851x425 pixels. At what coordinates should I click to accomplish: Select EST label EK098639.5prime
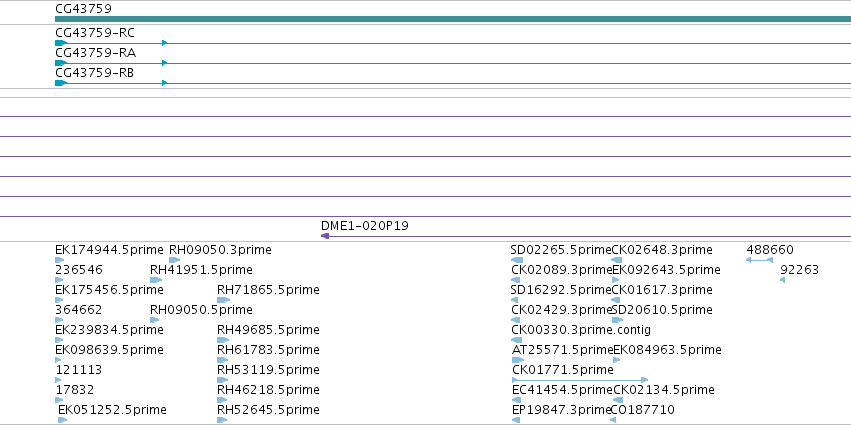pos(109,350)
